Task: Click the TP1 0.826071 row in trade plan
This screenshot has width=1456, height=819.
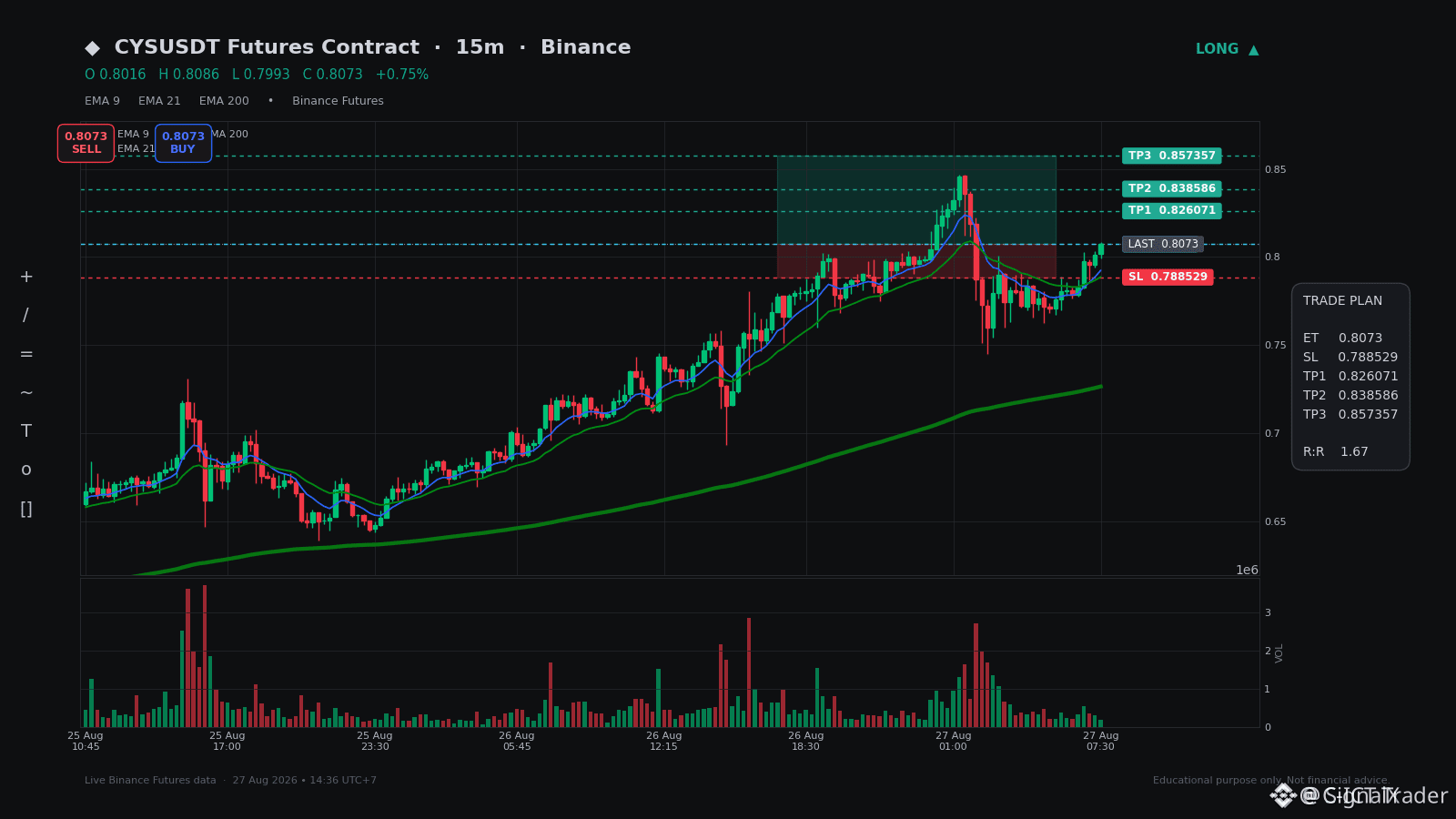Action: coord(1350,377)
